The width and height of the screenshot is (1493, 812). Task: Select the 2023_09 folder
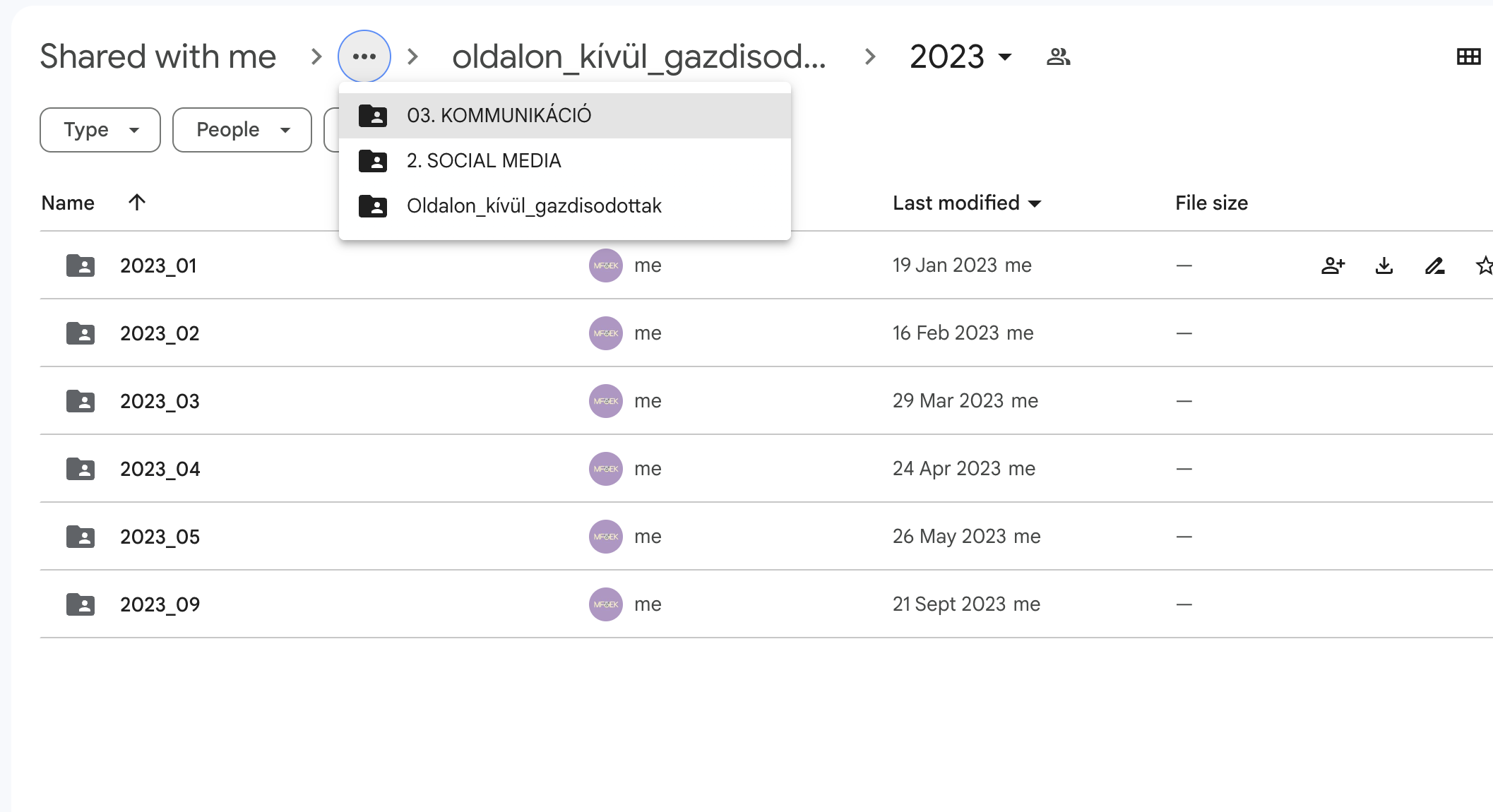coord(160,604)
